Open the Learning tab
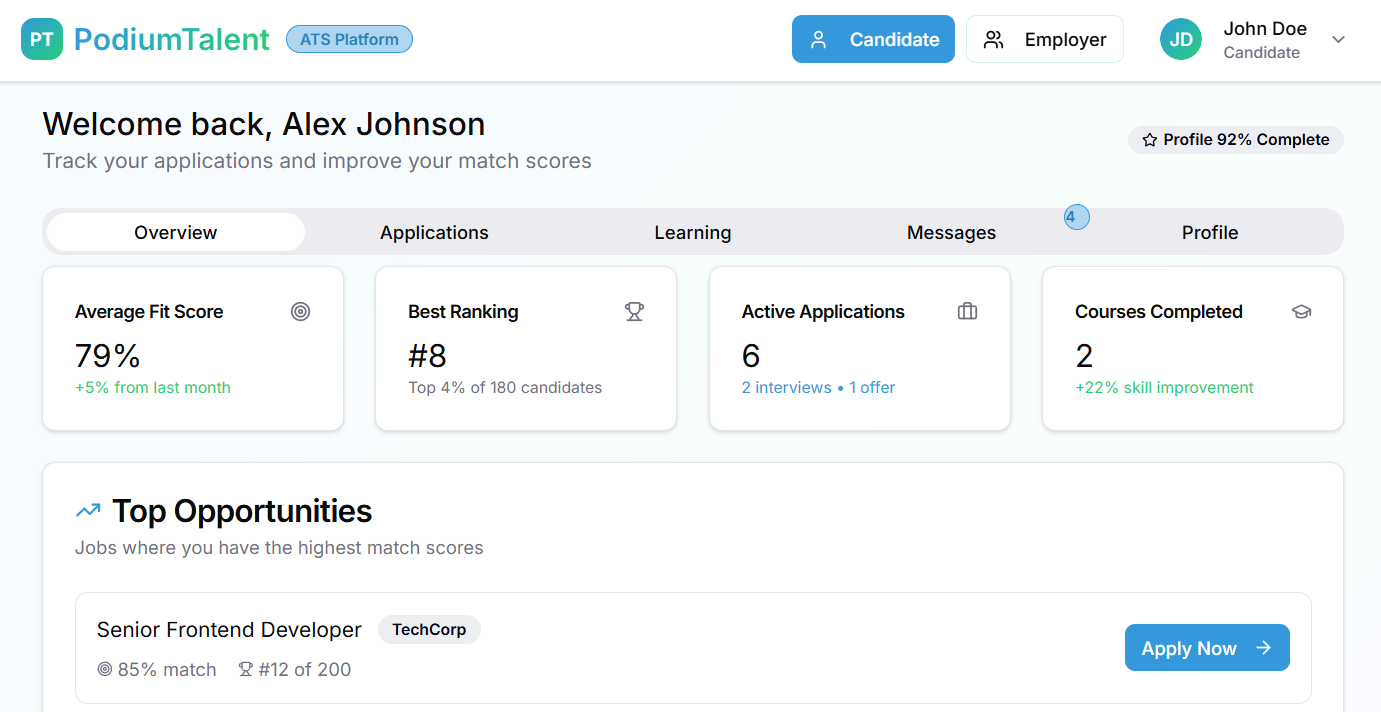Image resolution: width=1381 pixels, height=712 pixels. pos(692,232)
